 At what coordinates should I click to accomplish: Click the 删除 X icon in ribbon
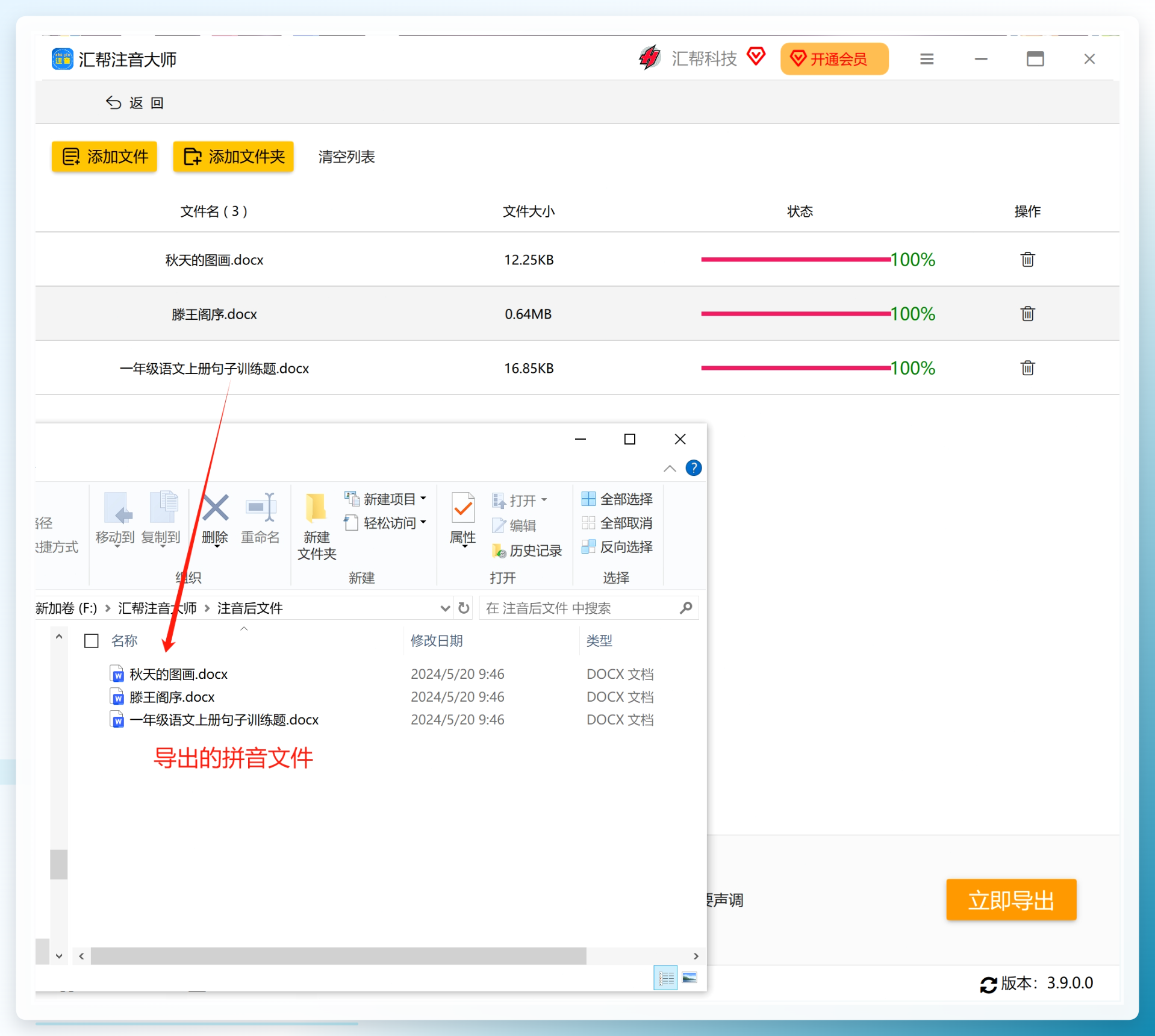pyautogui.click(x=215, y=508)
